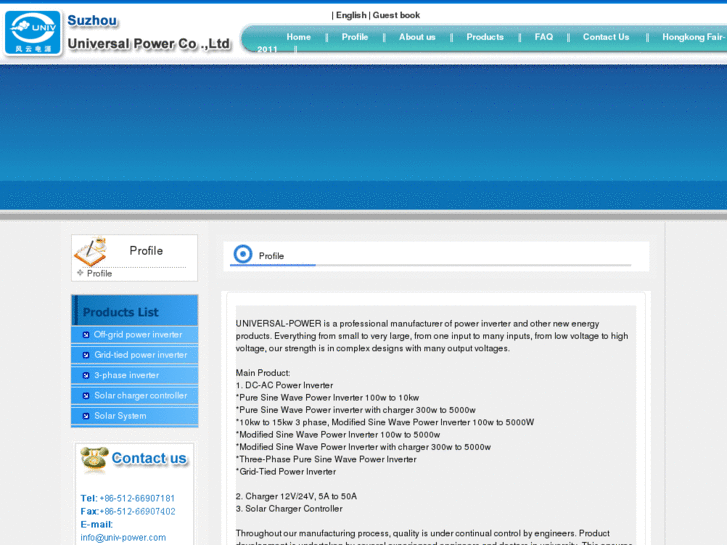727x545 pixels.
Task: Click the UNIV company logo
Action: [32, 33]
